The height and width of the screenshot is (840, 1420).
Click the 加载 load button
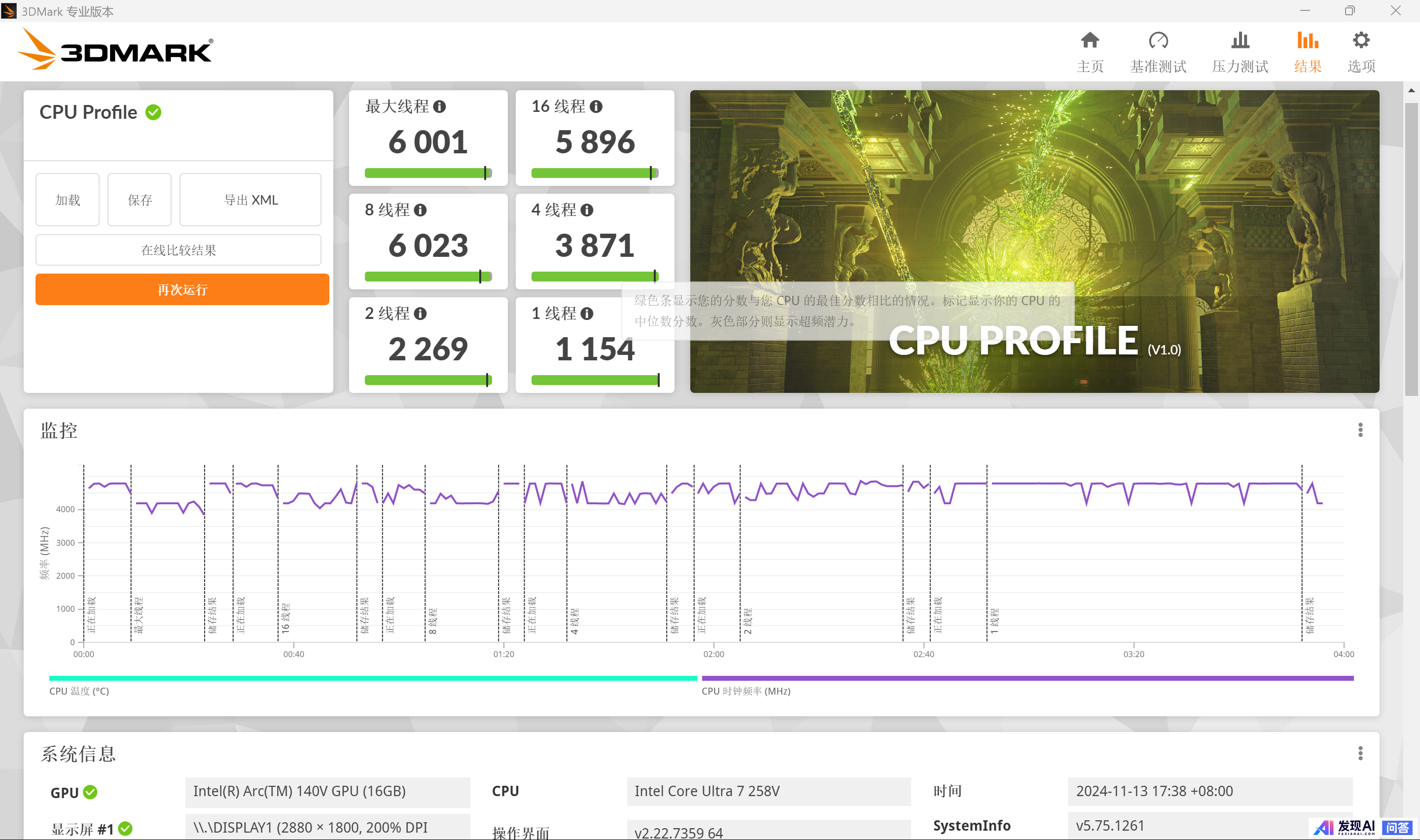[x=68, y=200]
